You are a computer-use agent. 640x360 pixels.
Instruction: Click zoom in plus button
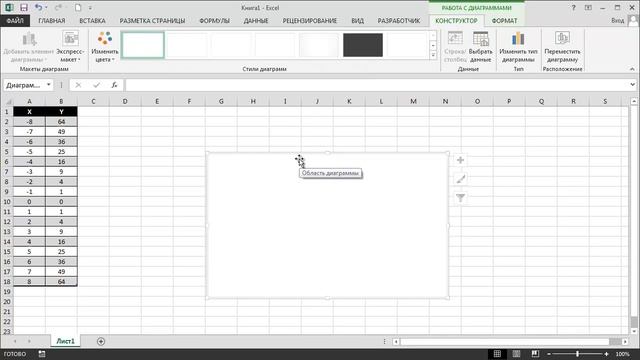click(607, 354)
